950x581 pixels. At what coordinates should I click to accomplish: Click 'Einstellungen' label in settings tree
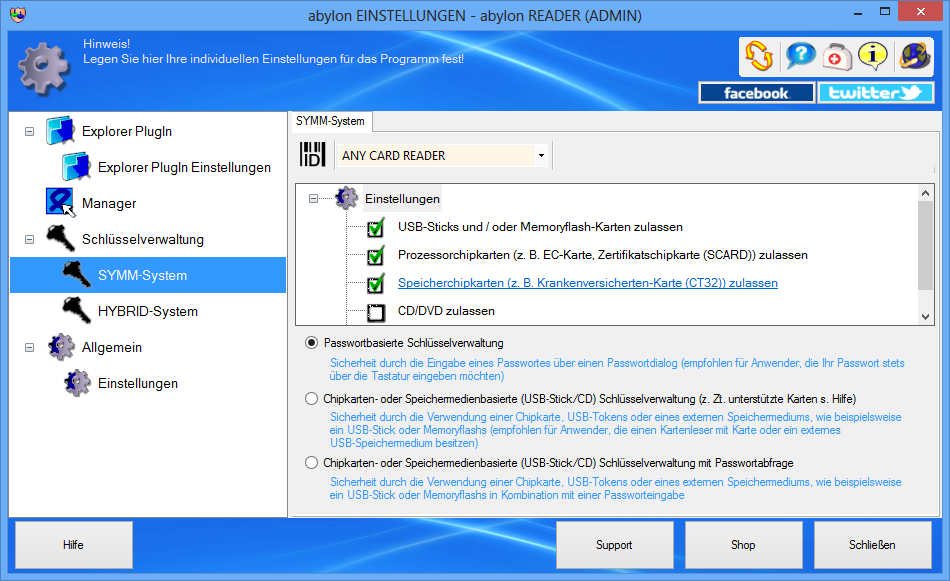coord(402,199)
